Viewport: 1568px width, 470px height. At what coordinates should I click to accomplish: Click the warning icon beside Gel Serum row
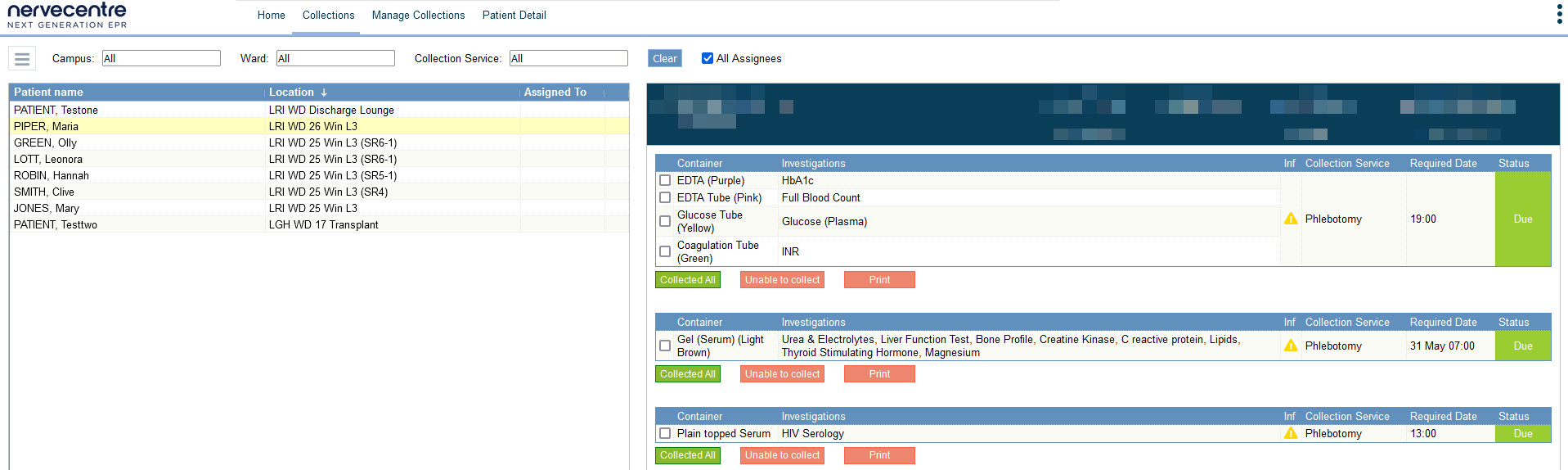coord(1291,346)
